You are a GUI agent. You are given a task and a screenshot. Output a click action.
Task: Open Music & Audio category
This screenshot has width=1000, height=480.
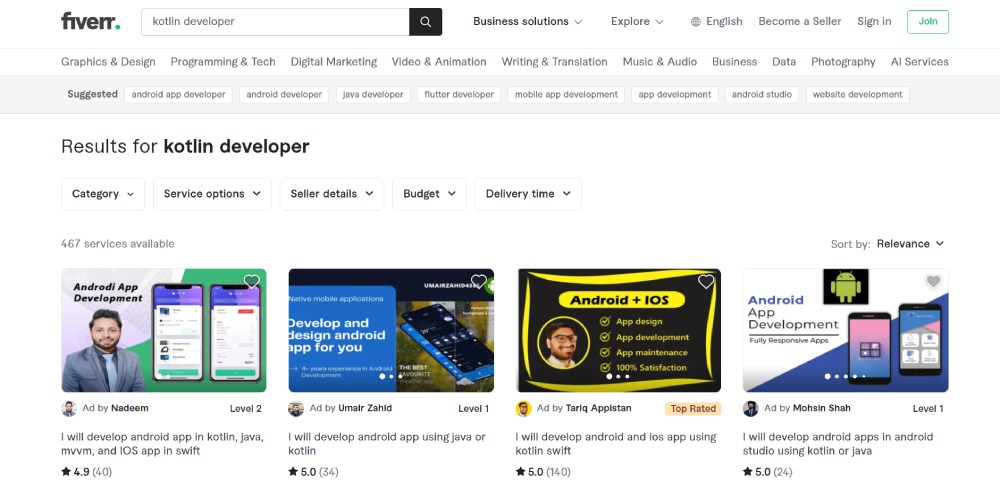[x=659, y=62]
